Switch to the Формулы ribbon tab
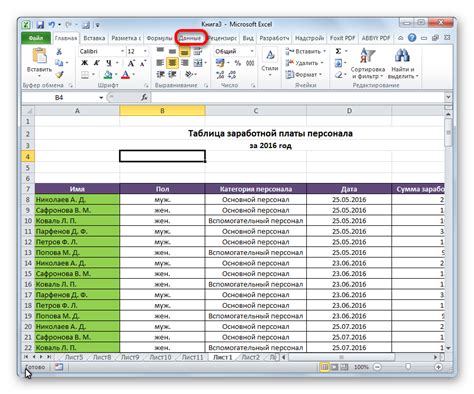The width and height of the screenshot is (474, 394). tap(159, 38)
